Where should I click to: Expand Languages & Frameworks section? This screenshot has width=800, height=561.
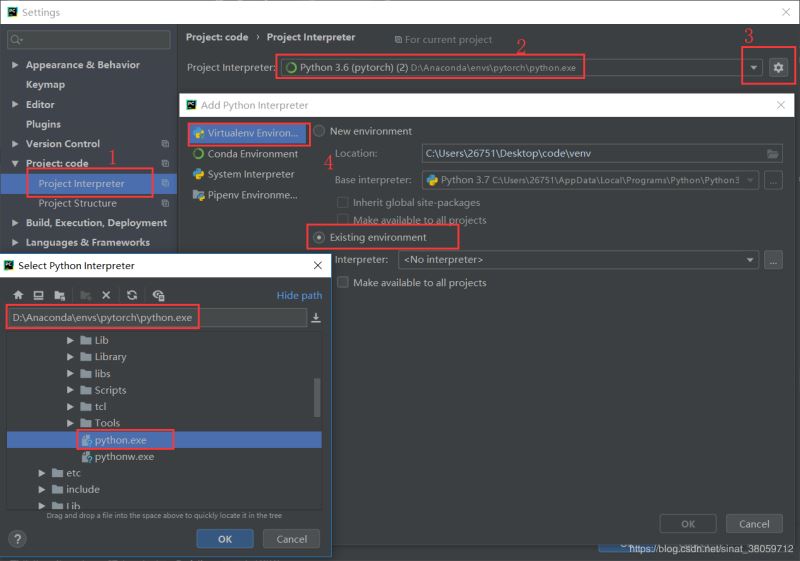point(15,242)
